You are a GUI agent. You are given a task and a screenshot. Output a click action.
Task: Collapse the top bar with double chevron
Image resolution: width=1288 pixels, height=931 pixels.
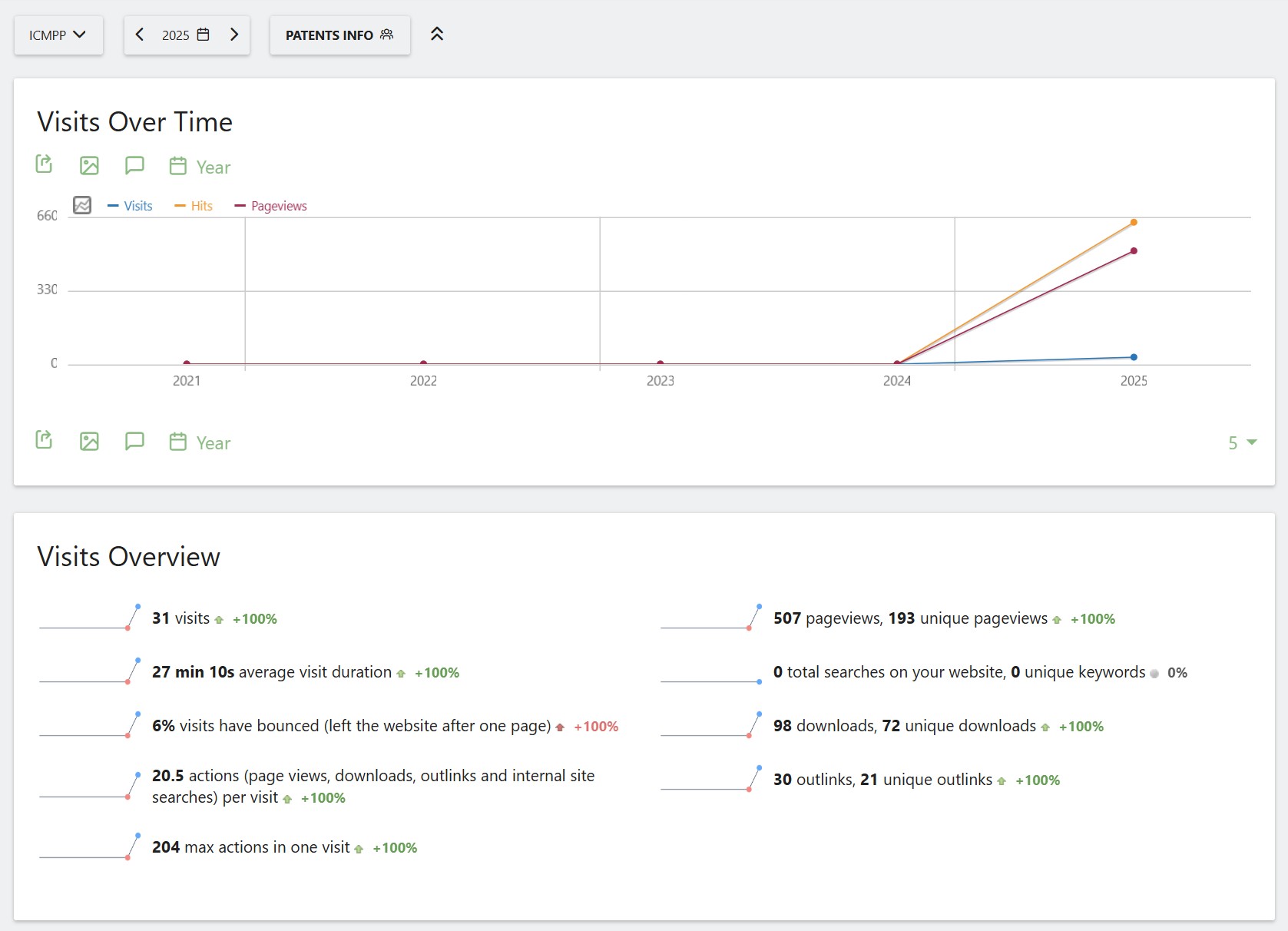pyautogui.click(x=437, y=35)
